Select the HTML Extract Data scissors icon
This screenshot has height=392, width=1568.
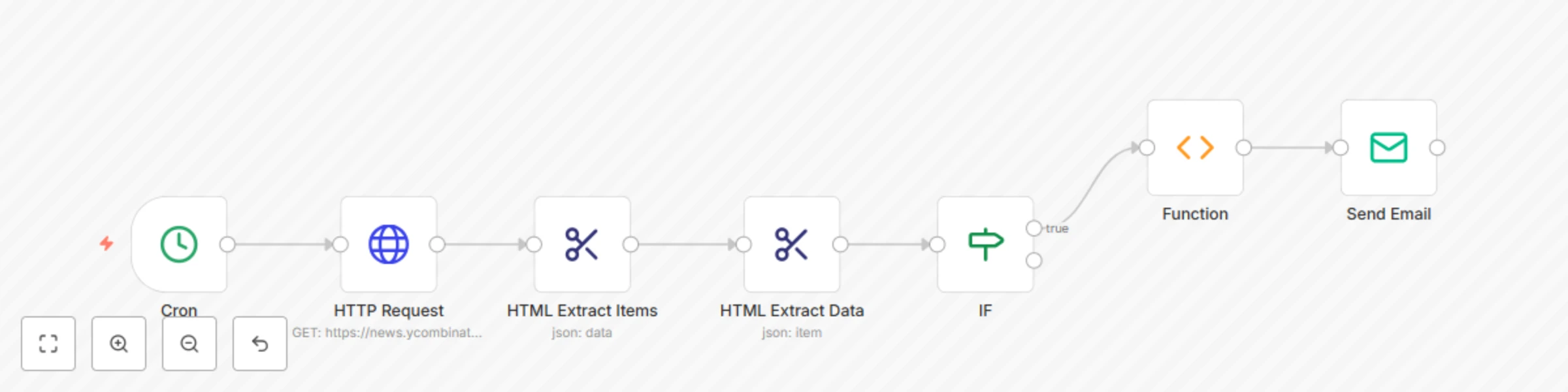(791, 245)
